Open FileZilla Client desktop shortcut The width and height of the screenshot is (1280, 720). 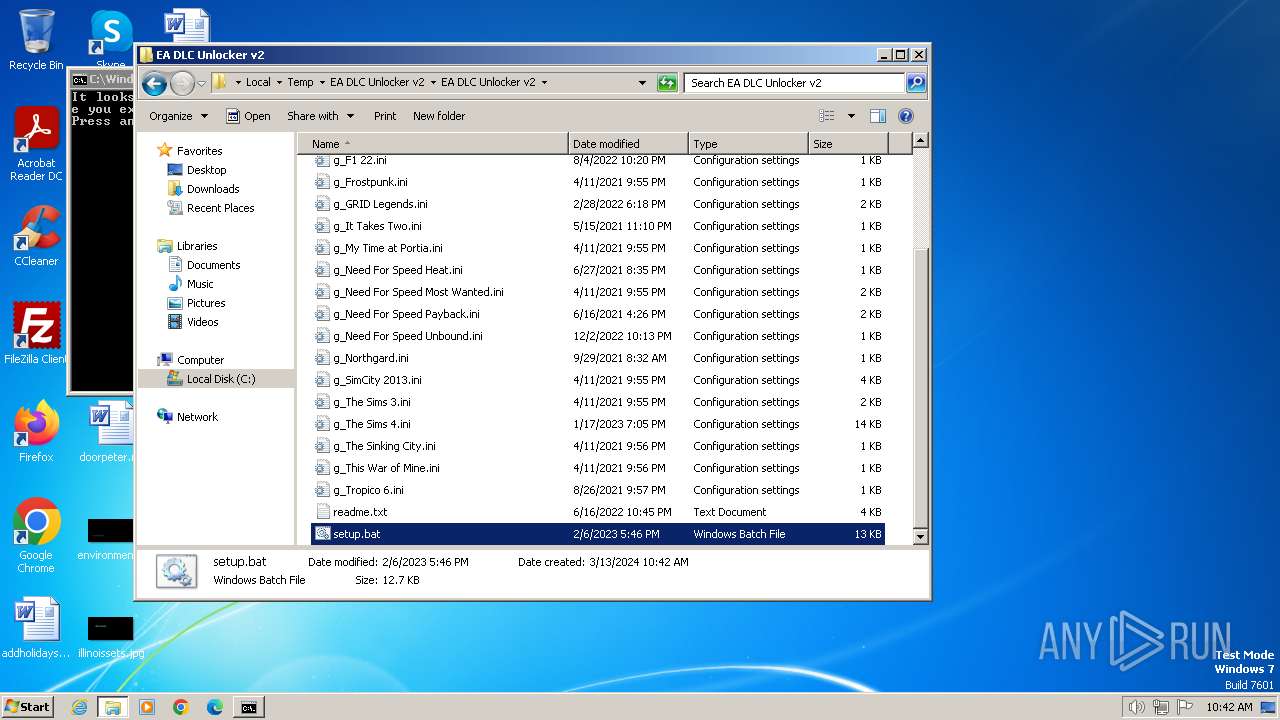point(36,333)
